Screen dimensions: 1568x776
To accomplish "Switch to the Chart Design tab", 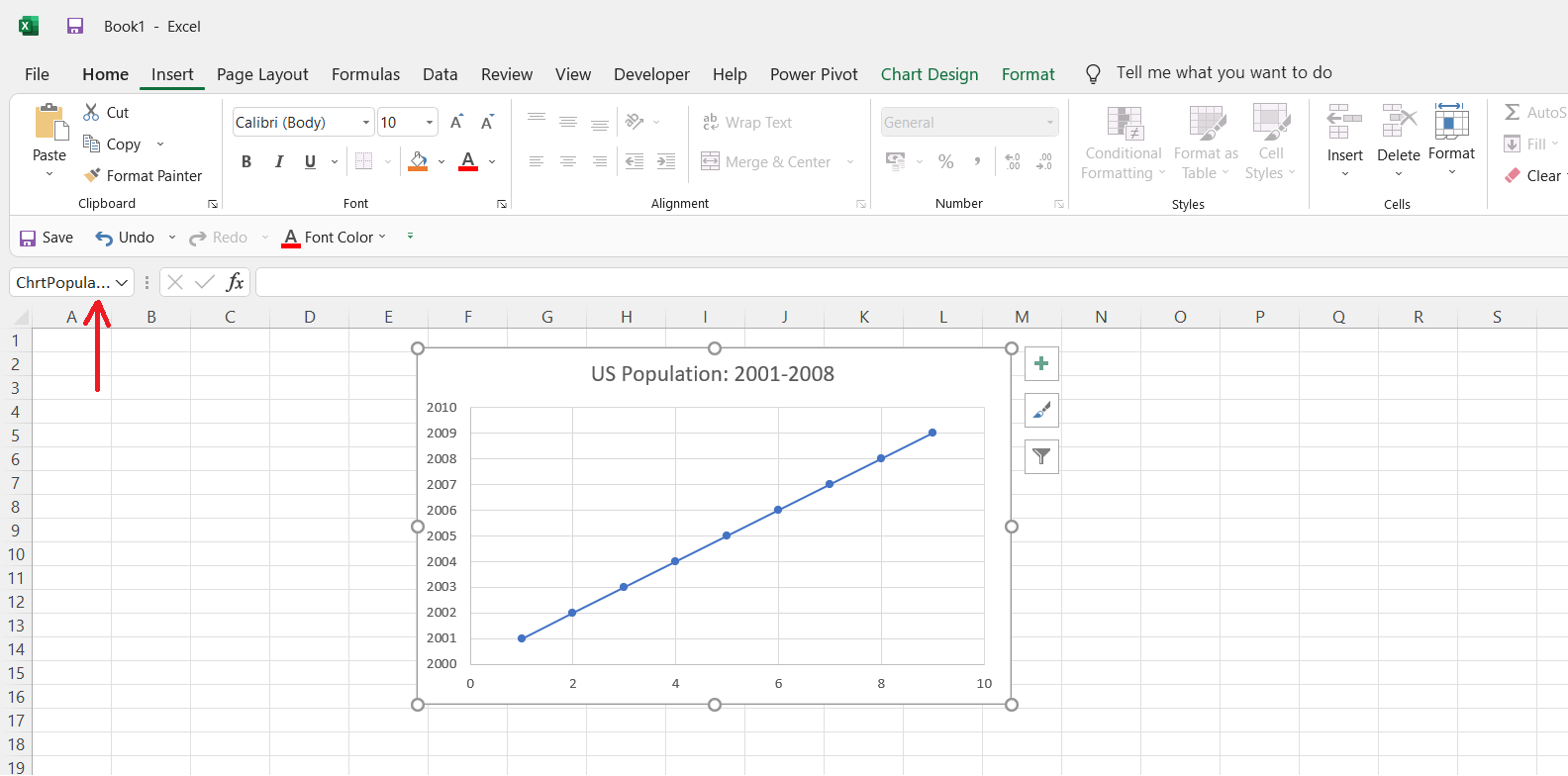I will pos(929,74).
